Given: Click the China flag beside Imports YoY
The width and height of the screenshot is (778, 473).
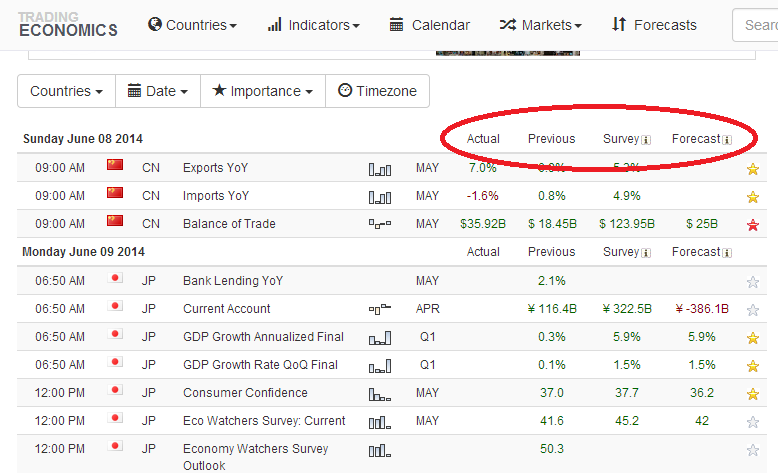Looking at the screenshot, I should pyautogui.click(x=115, y=196).
